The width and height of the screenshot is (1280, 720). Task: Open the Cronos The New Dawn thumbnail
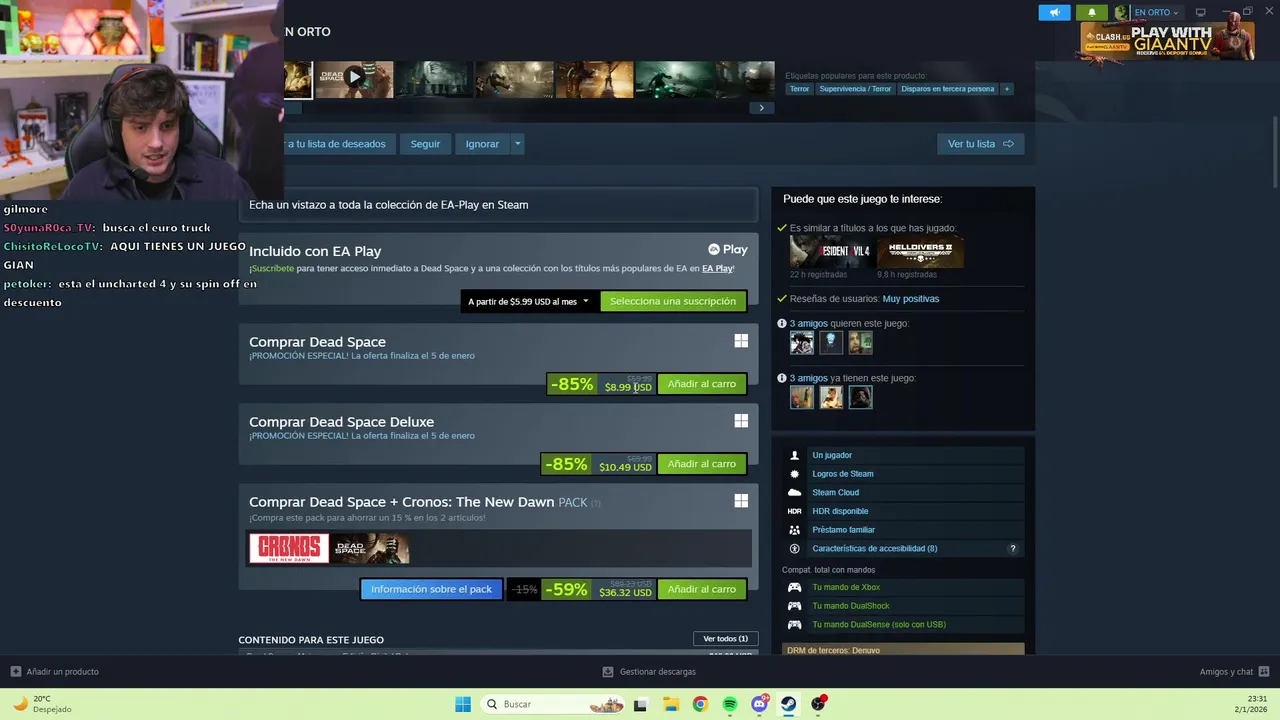[x=289, y=548]
